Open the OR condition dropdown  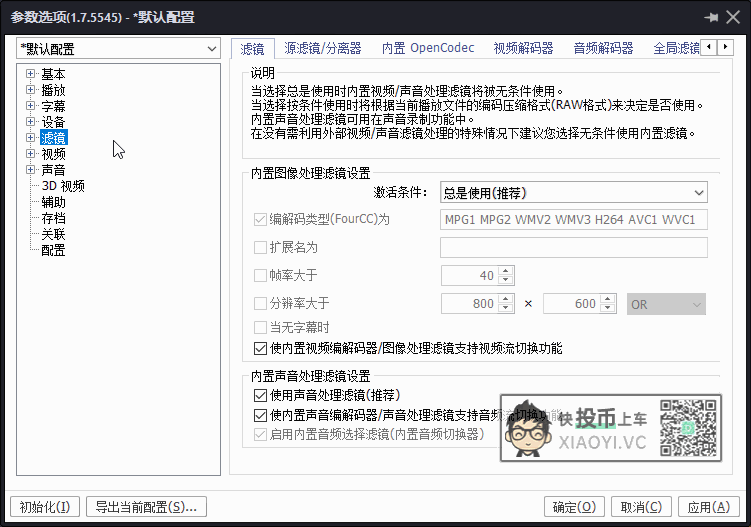666,304
